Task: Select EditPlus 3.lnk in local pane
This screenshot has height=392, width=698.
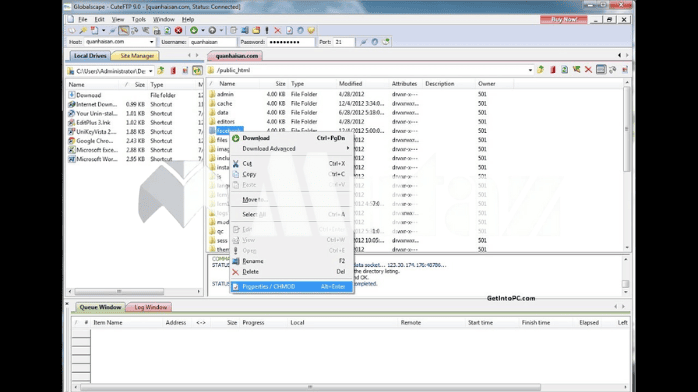Action: (x=93, y=122)
